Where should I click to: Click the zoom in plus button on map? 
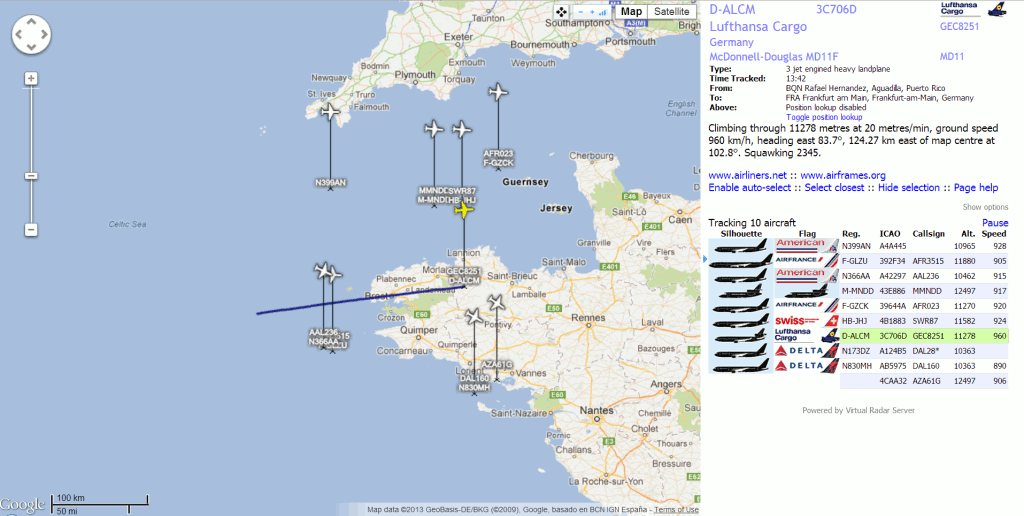(31, 79)
